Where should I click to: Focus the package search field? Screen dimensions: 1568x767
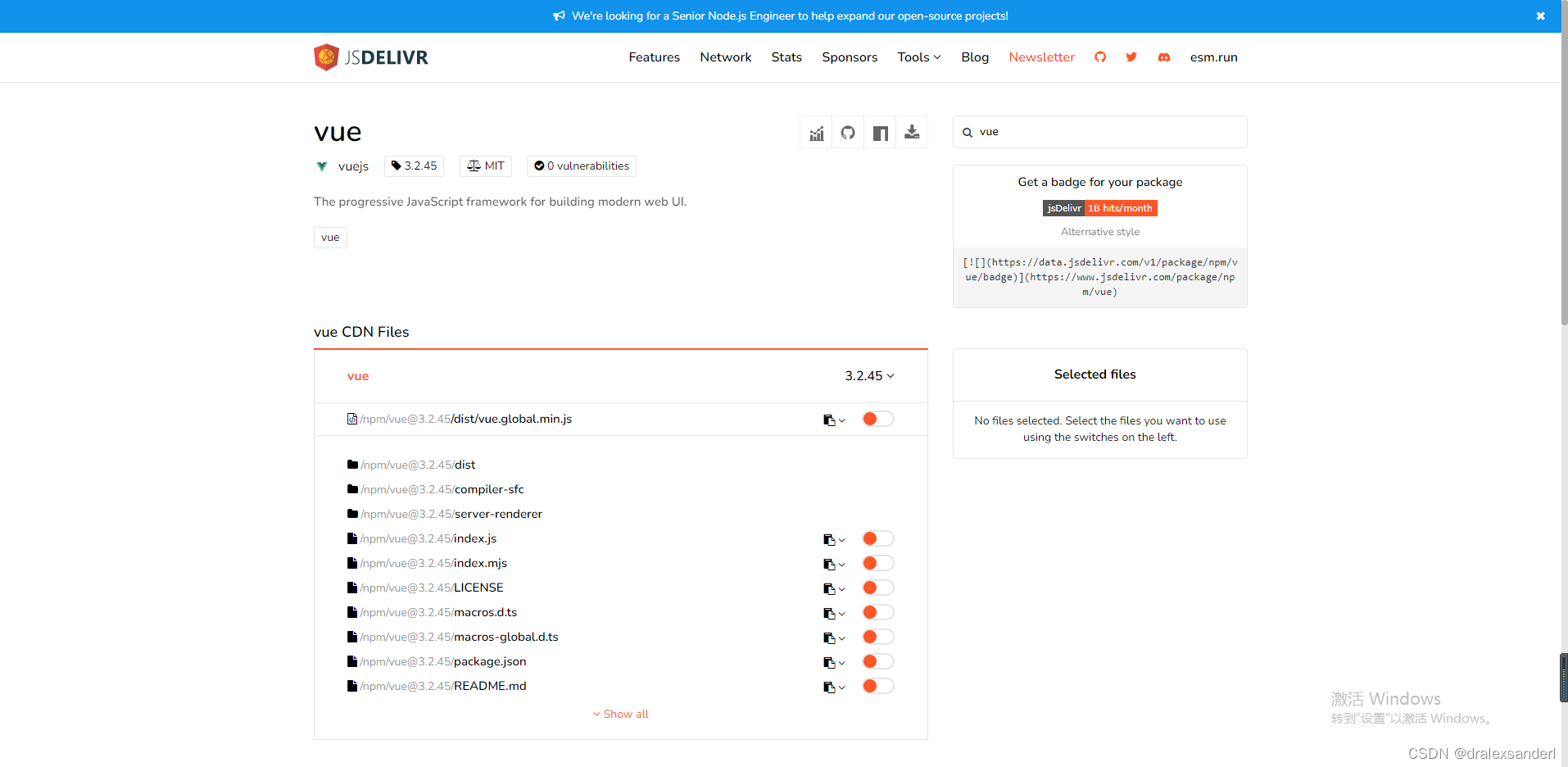point(1100,132)
